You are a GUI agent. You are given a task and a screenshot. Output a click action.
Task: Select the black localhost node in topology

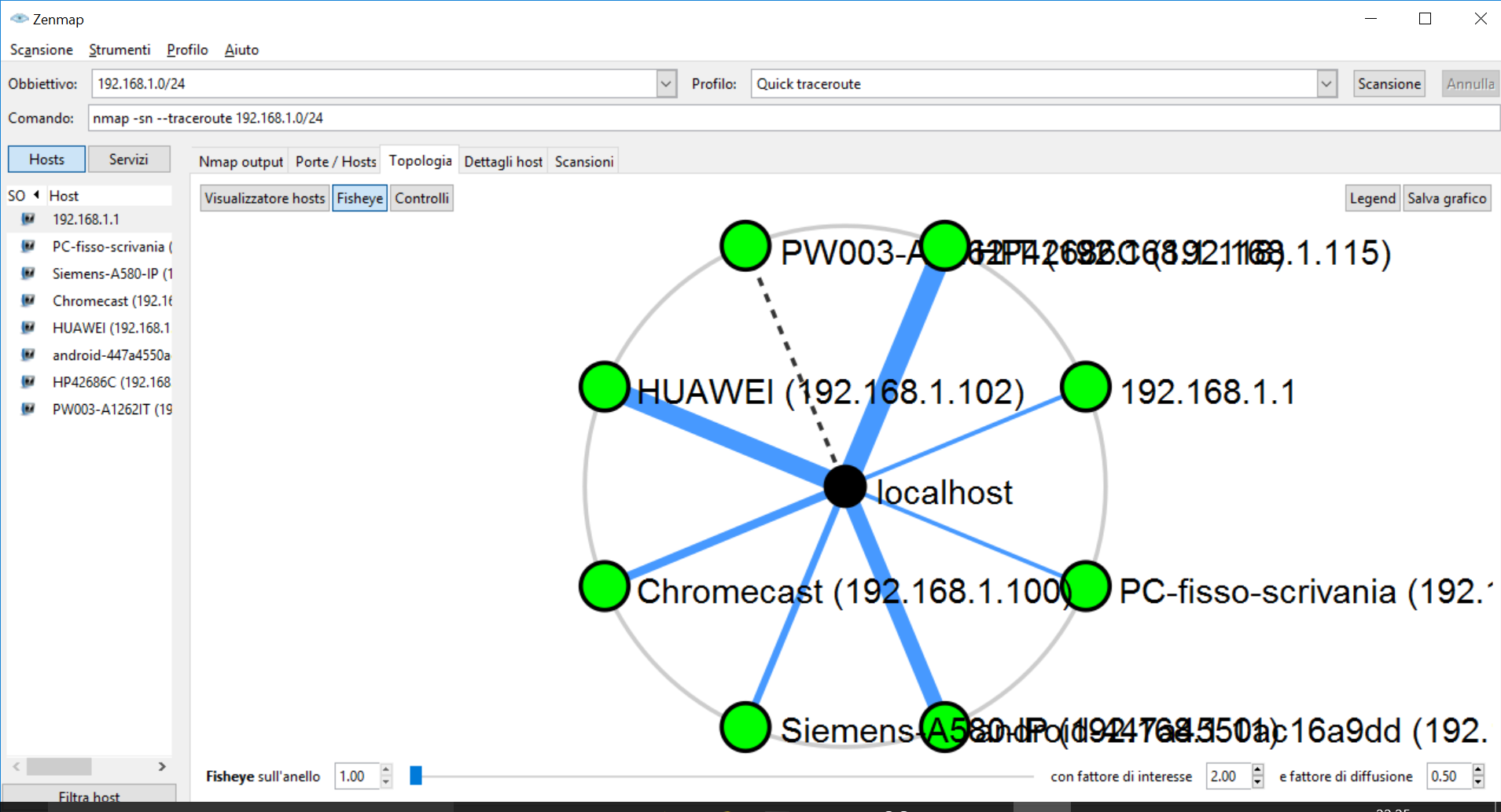[845, 487]
